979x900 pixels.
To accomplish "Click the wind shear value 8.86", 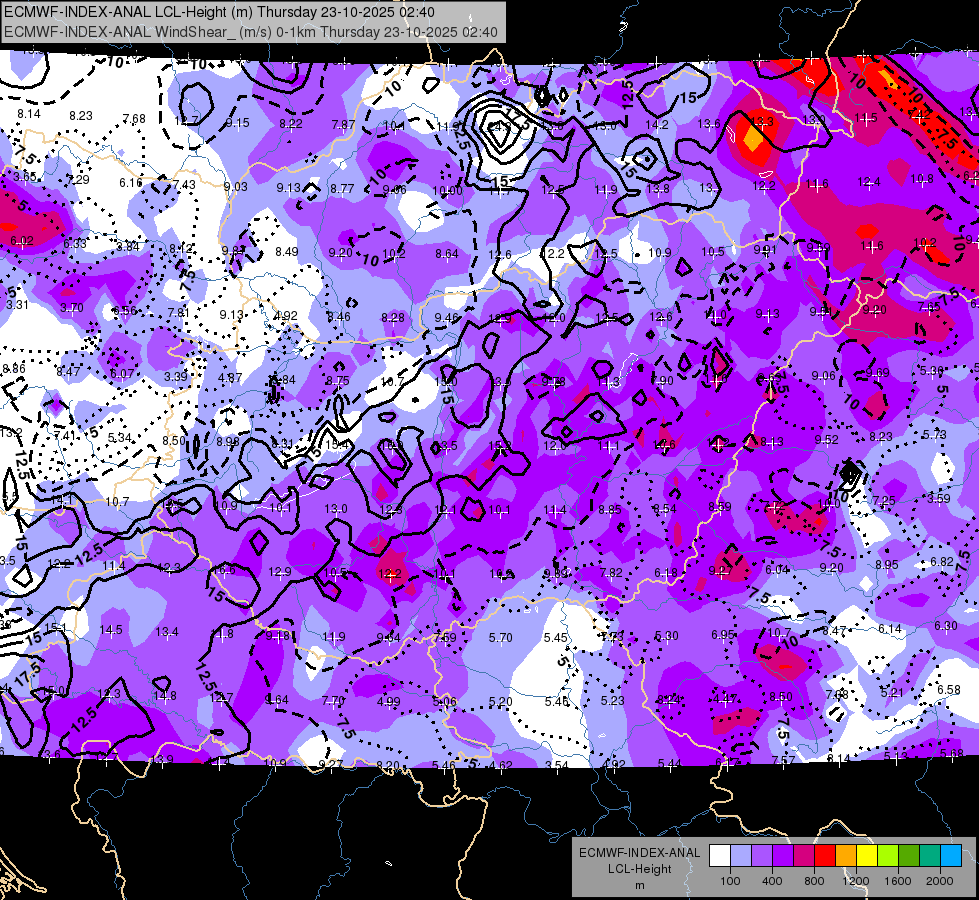I will point(14,368).
